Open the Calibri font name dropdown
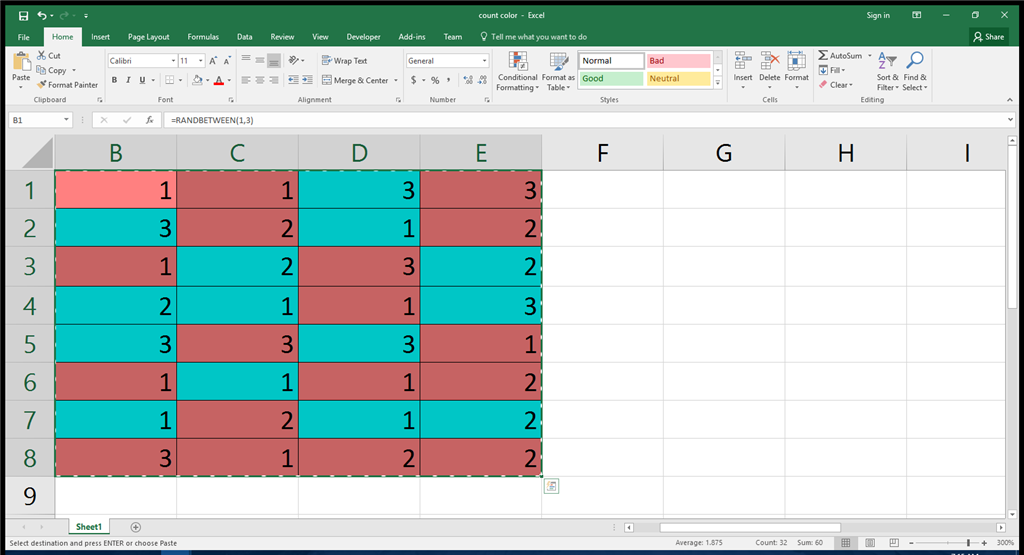1024x555 pixels. click(173, 61)
